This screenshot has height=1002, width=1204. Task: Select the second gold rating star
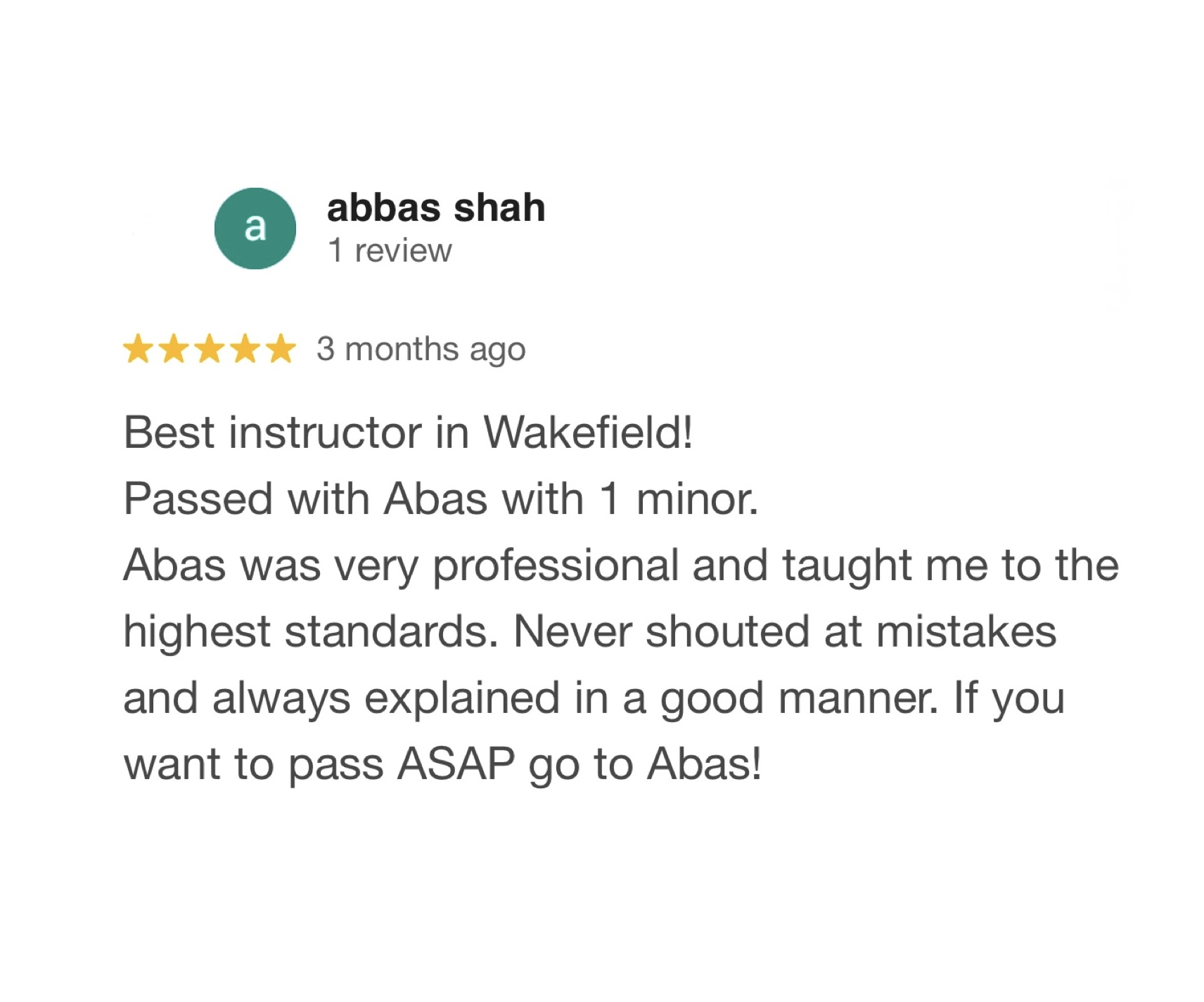click(x=174, y=349)
